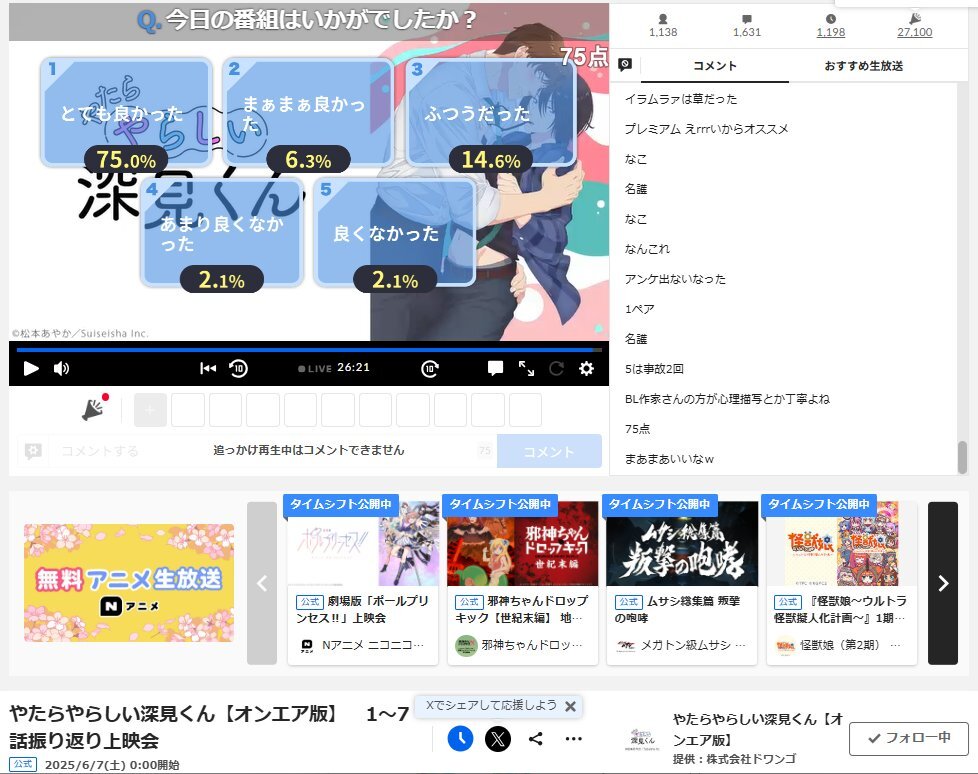Open the three-dot more menu
This screenshot has height=774, width=978.
point(573,739)
